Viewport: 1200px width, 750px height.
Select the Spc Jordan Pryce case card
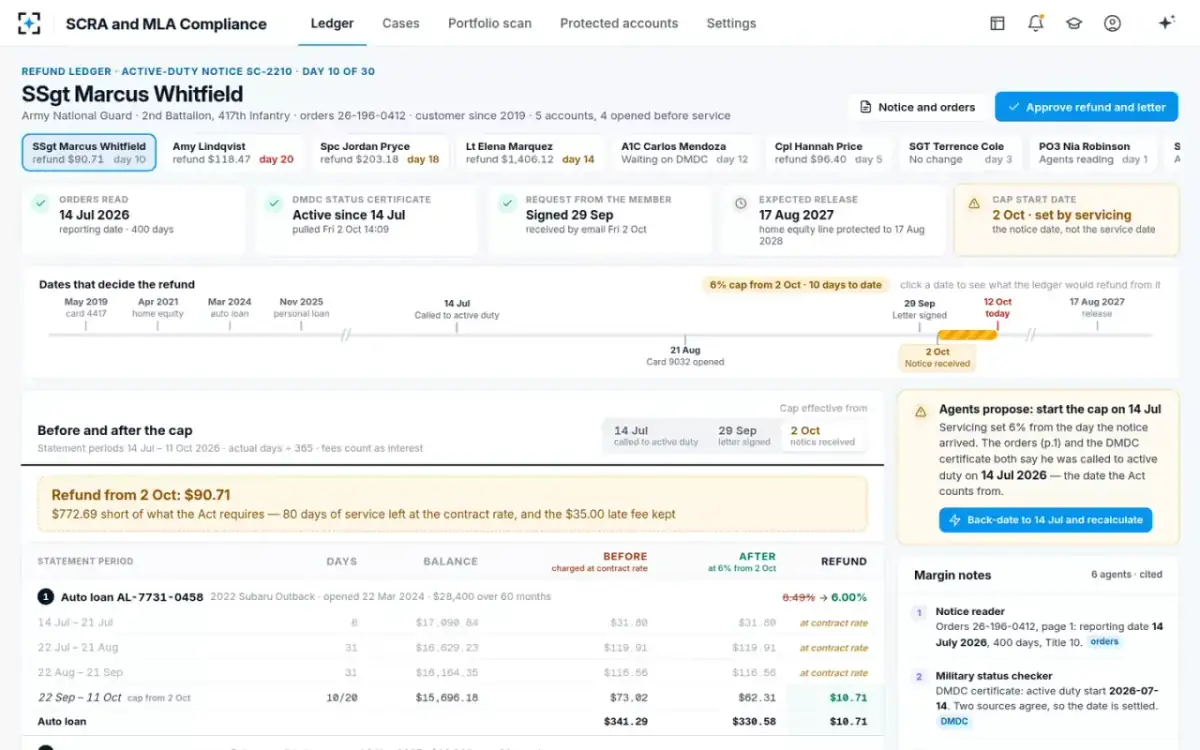[x=379, y=153]
